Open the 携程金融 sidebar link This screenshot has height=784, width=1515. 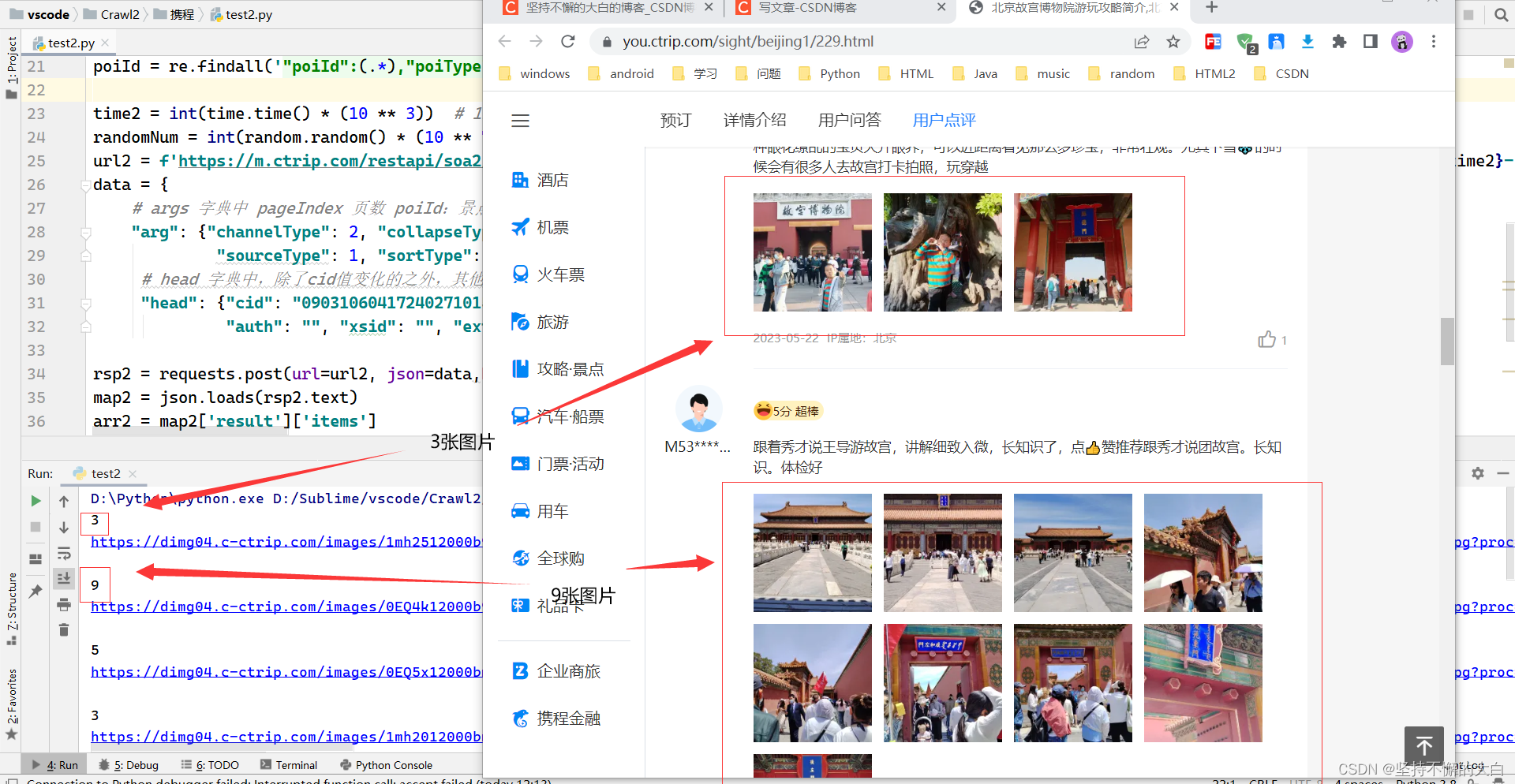tap(556, 719)
